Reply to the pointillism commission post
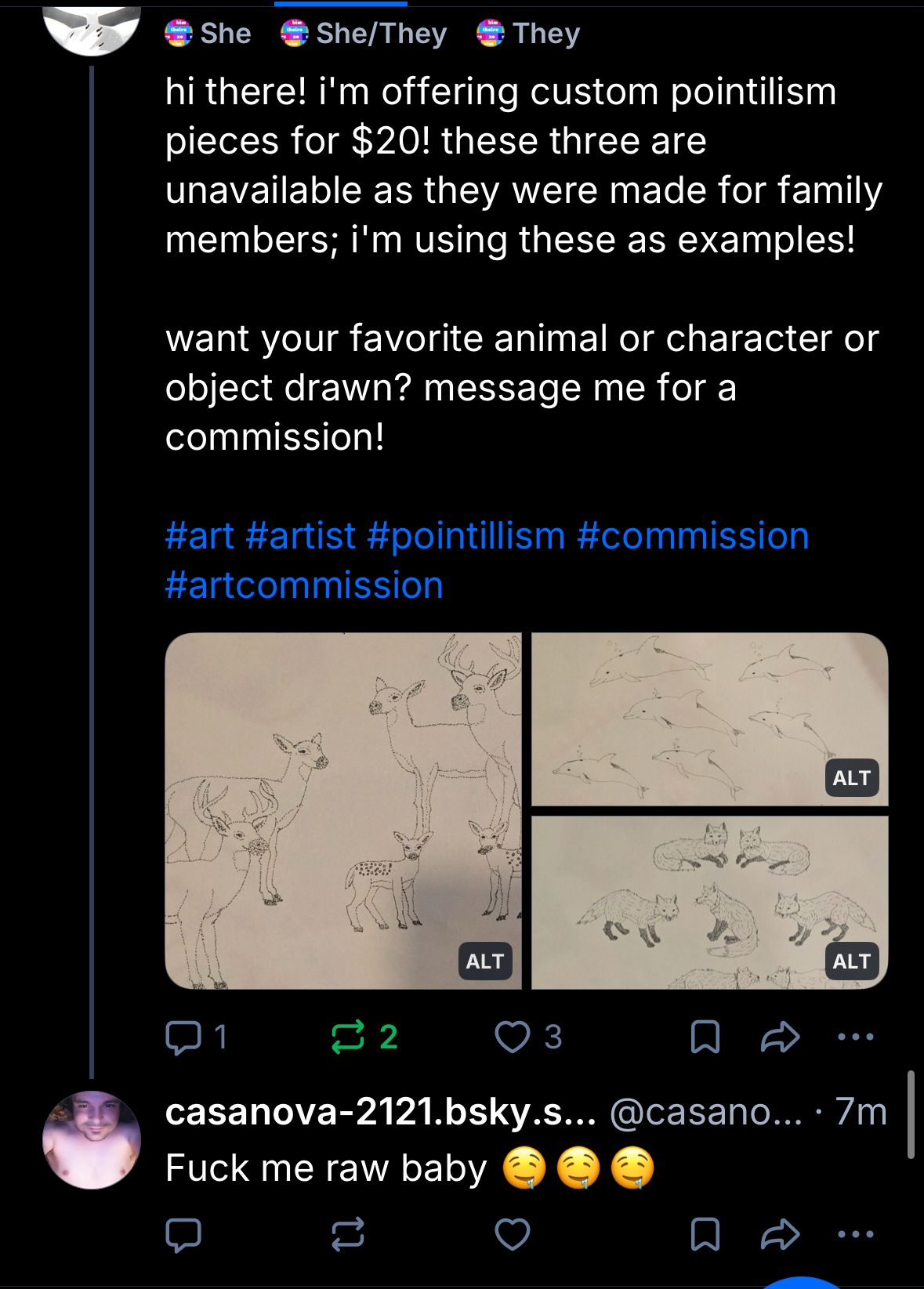Image resolution: width=924 pixels, height=1289 pixels. click(x=184, y=1037)
